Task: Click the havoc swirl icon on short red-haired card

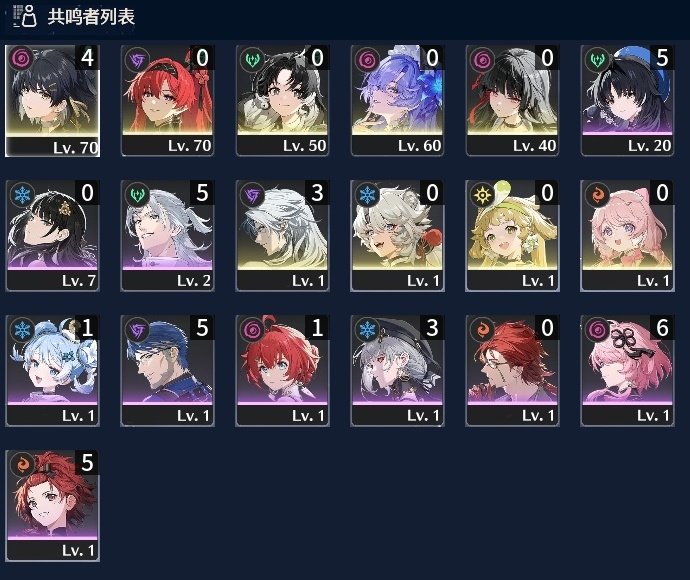Action: 252,330
